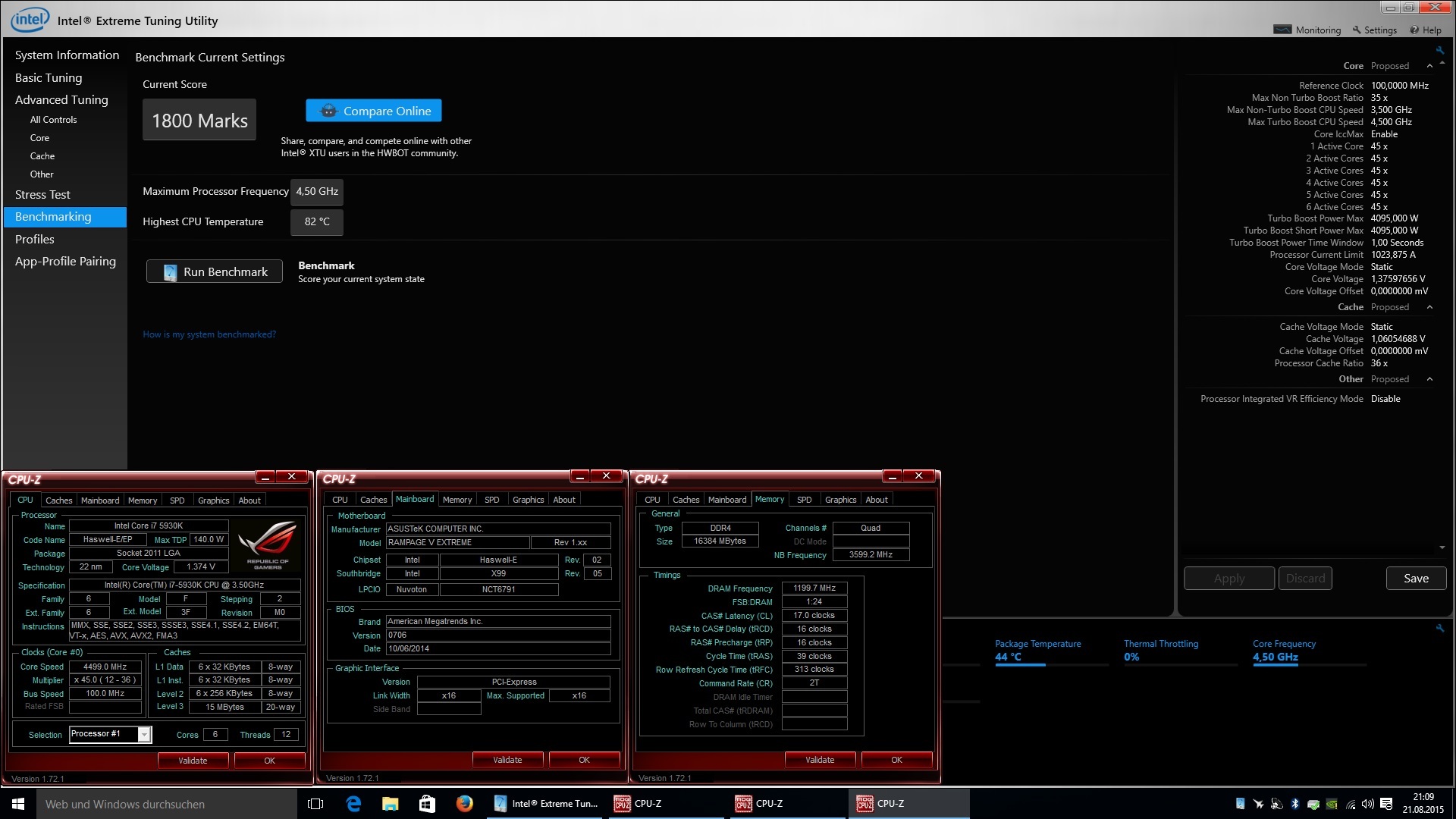Viewport: 1456px width, 819px height.
Task: Click wrench icon atop the settings panel
Action: (x=1439, y=50)
